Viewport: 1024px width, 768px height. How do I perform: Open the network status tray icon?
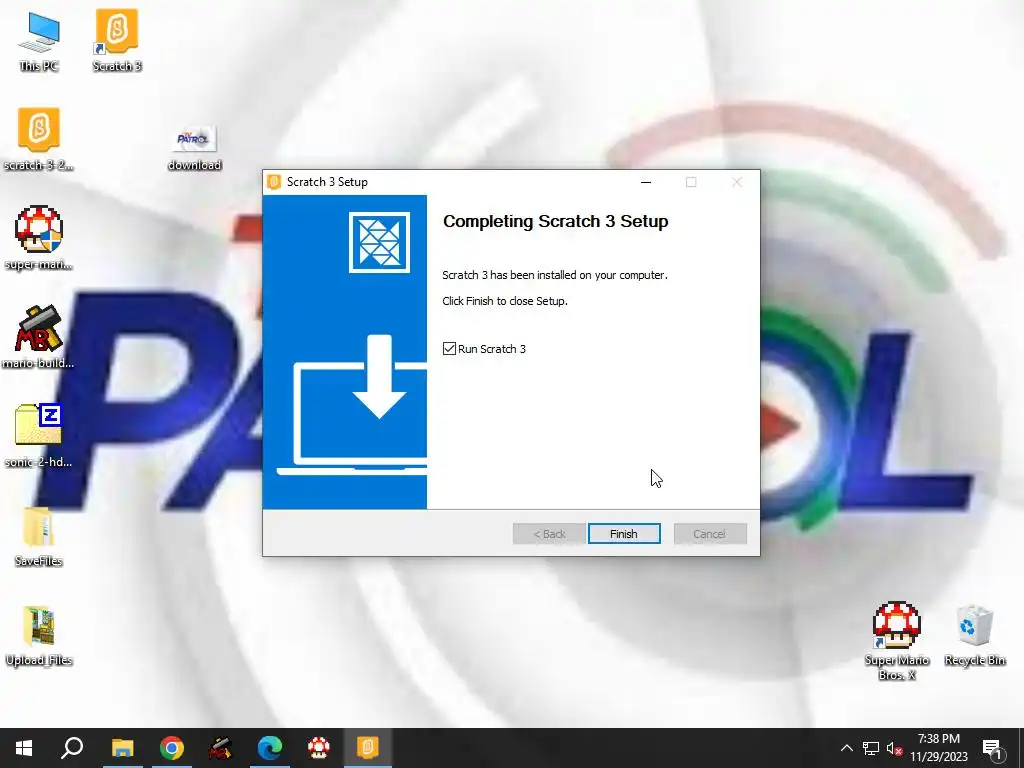pyautogui.click(x=871, y=748)
